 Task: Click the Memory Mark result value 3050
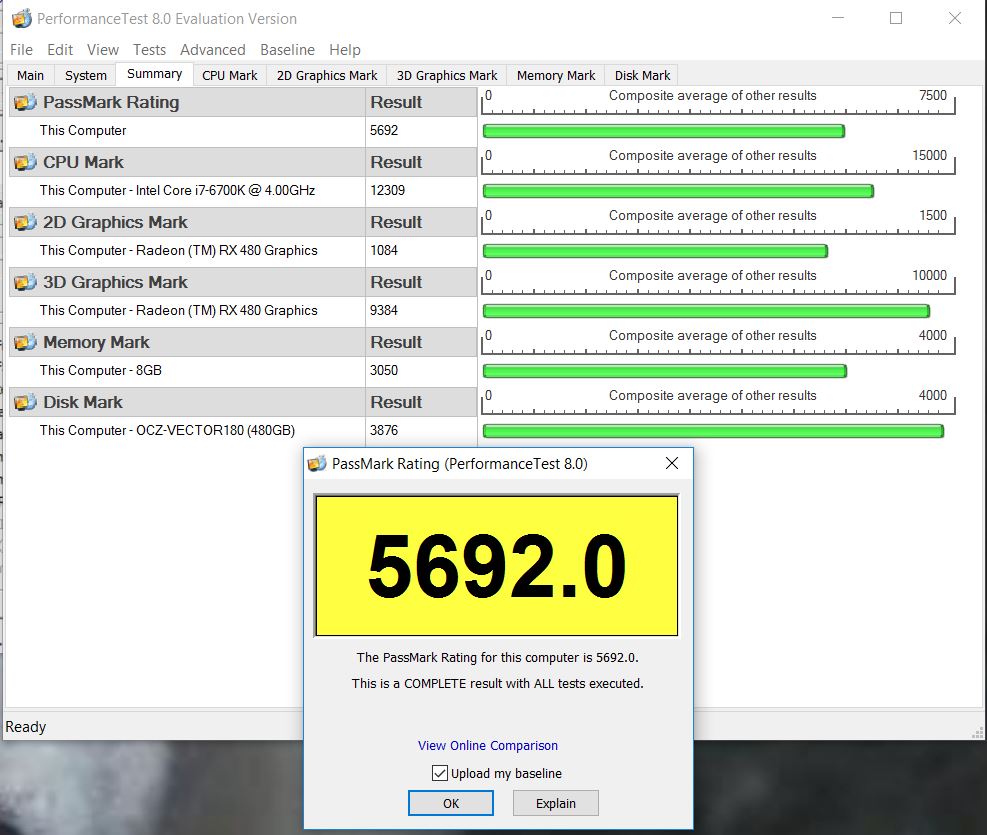coord(384,371)
